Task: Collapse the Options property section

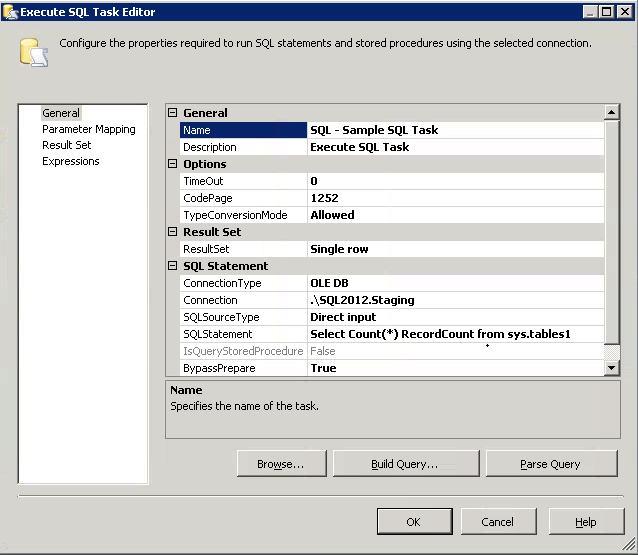Action: pyautogui.click(x=172, y=164)
